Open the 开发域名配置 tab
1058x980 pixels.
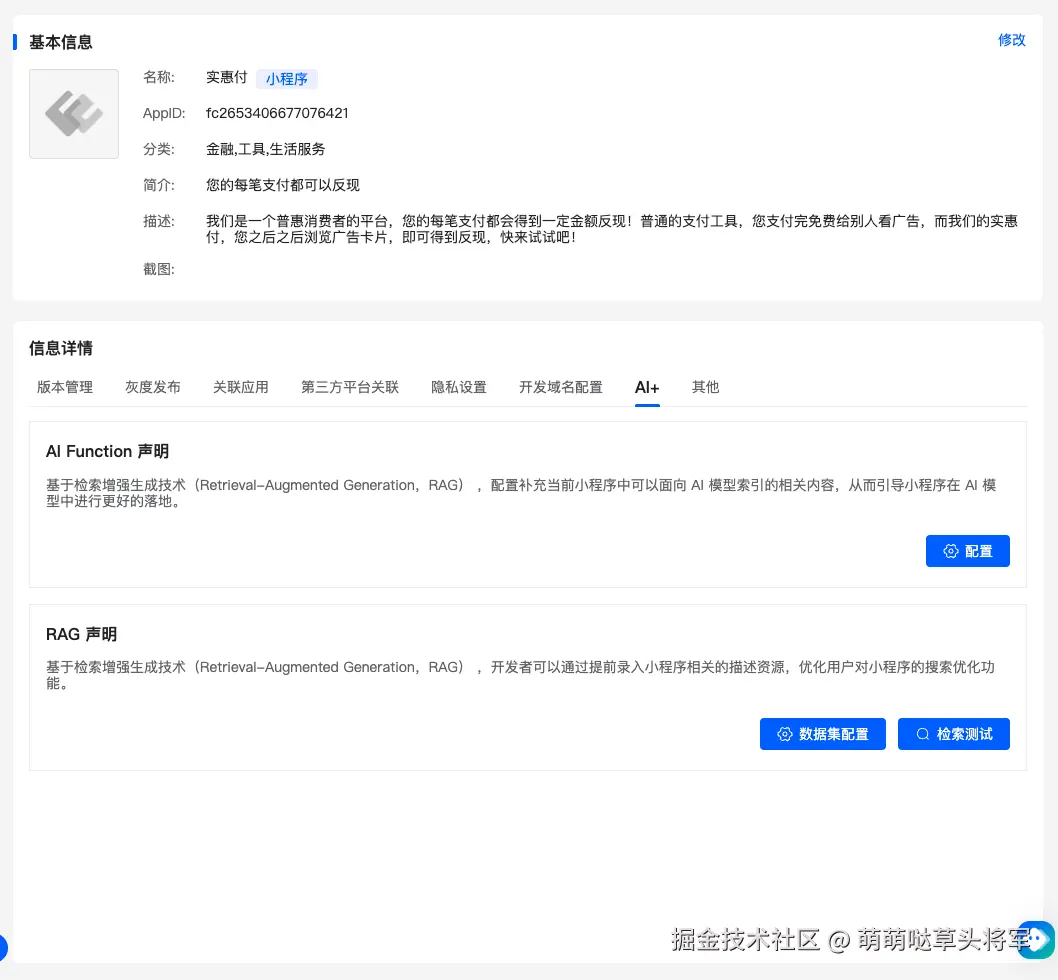coord(560,387)
